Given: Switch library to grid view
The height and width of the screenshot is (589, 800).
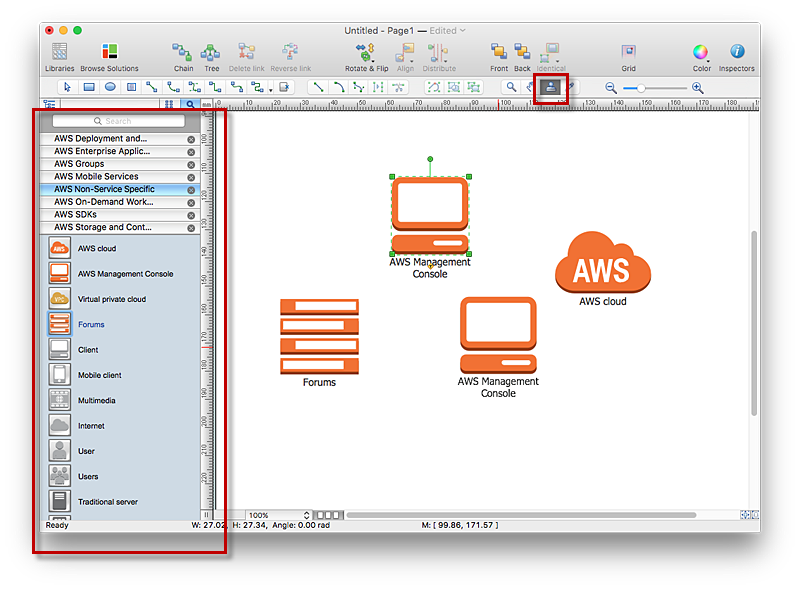Looking at the screenshot, I should (169, 104).
